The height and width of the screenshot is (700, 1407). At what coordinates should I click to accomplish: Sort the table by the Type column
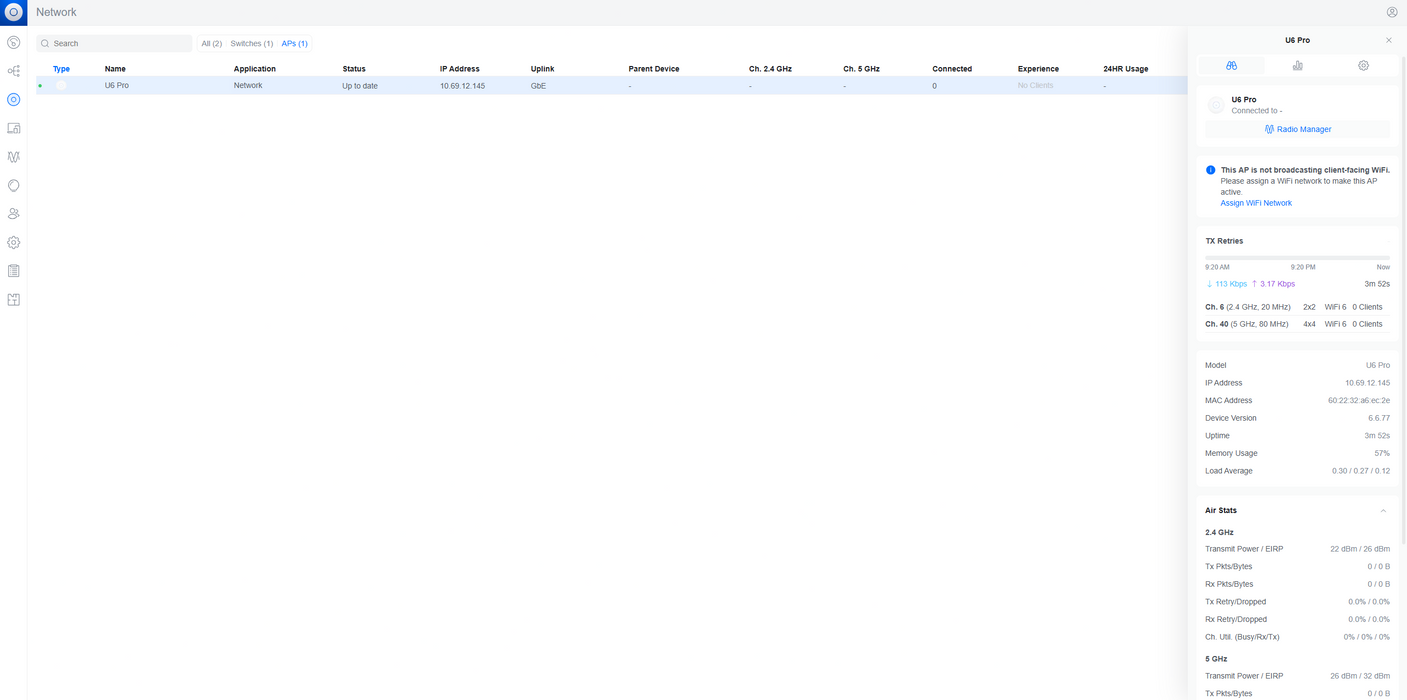pos(61,69)
